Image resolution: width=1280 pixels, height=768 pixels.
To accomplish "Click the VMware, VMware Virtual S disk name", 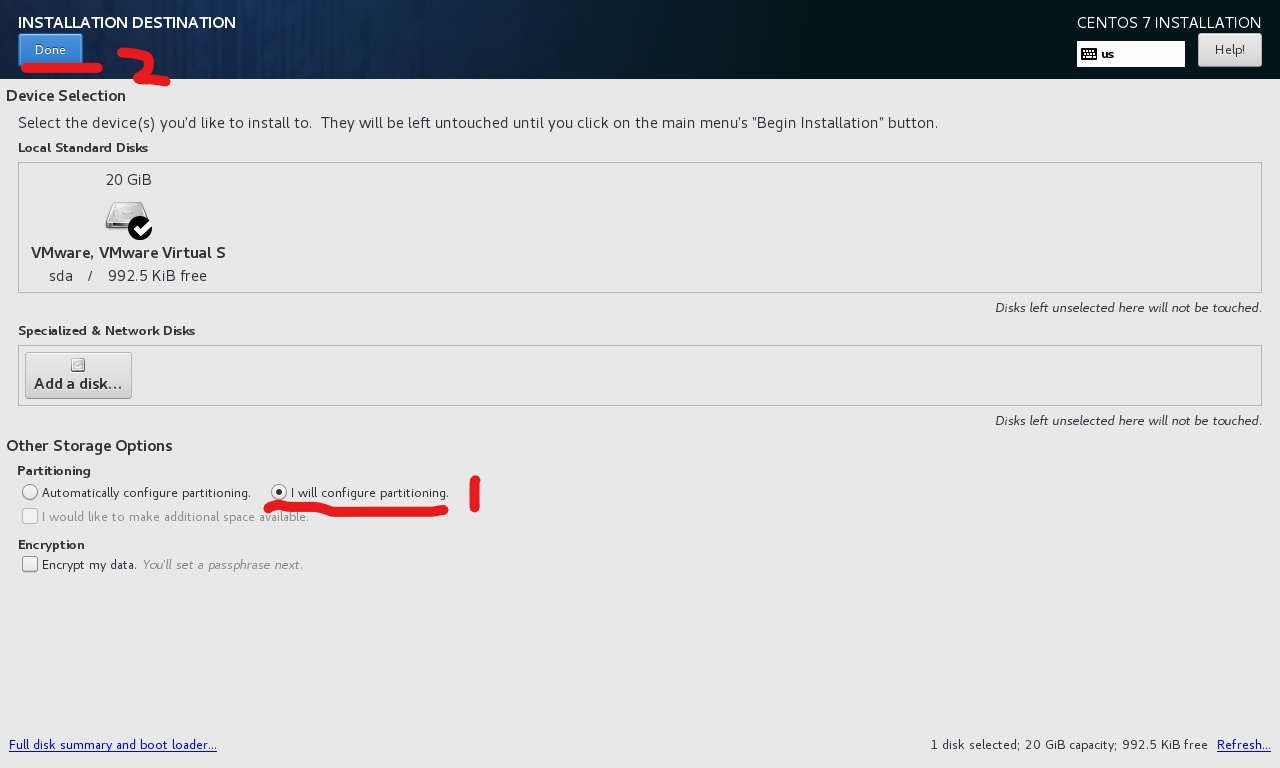I will click(x=128, y=253).
